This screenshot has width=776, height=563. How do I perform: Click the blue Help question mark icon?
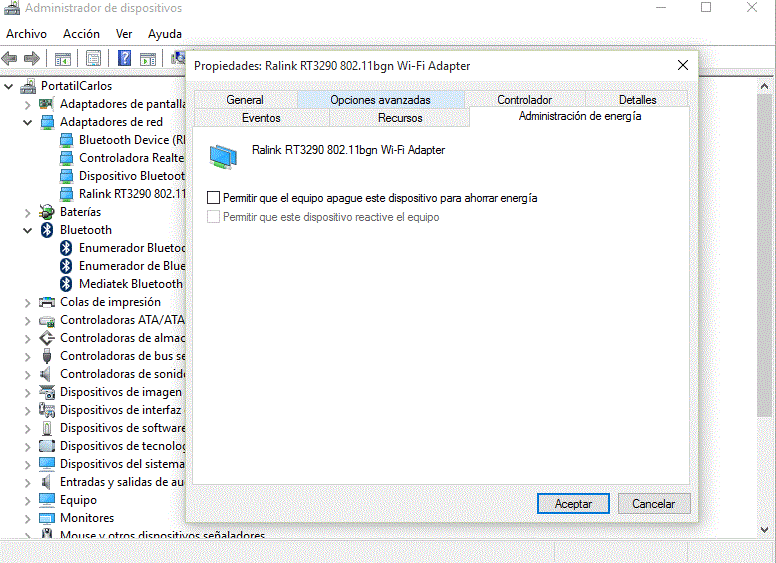click(x=125, y=58)
